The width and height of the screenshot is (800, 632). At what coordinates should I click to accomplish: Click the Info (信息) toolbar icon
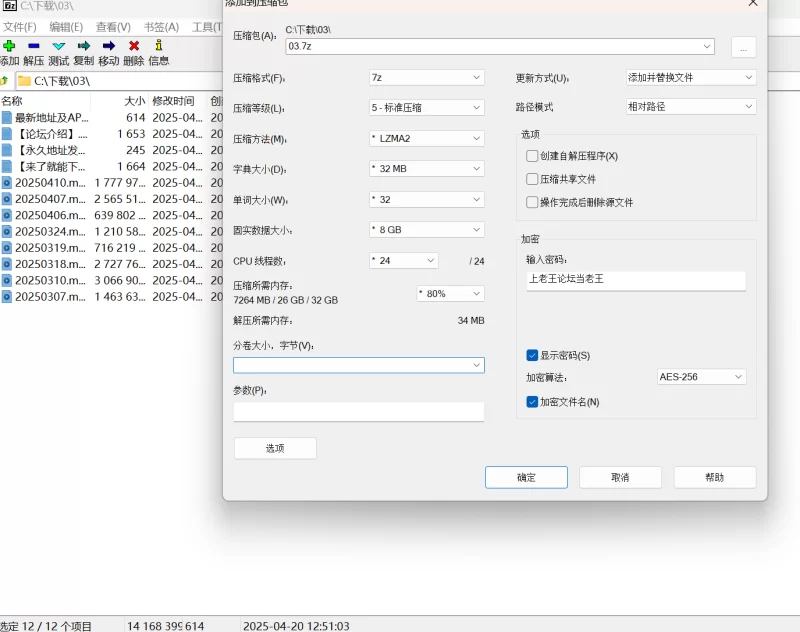pyautogui.click(x=158, y=46)
